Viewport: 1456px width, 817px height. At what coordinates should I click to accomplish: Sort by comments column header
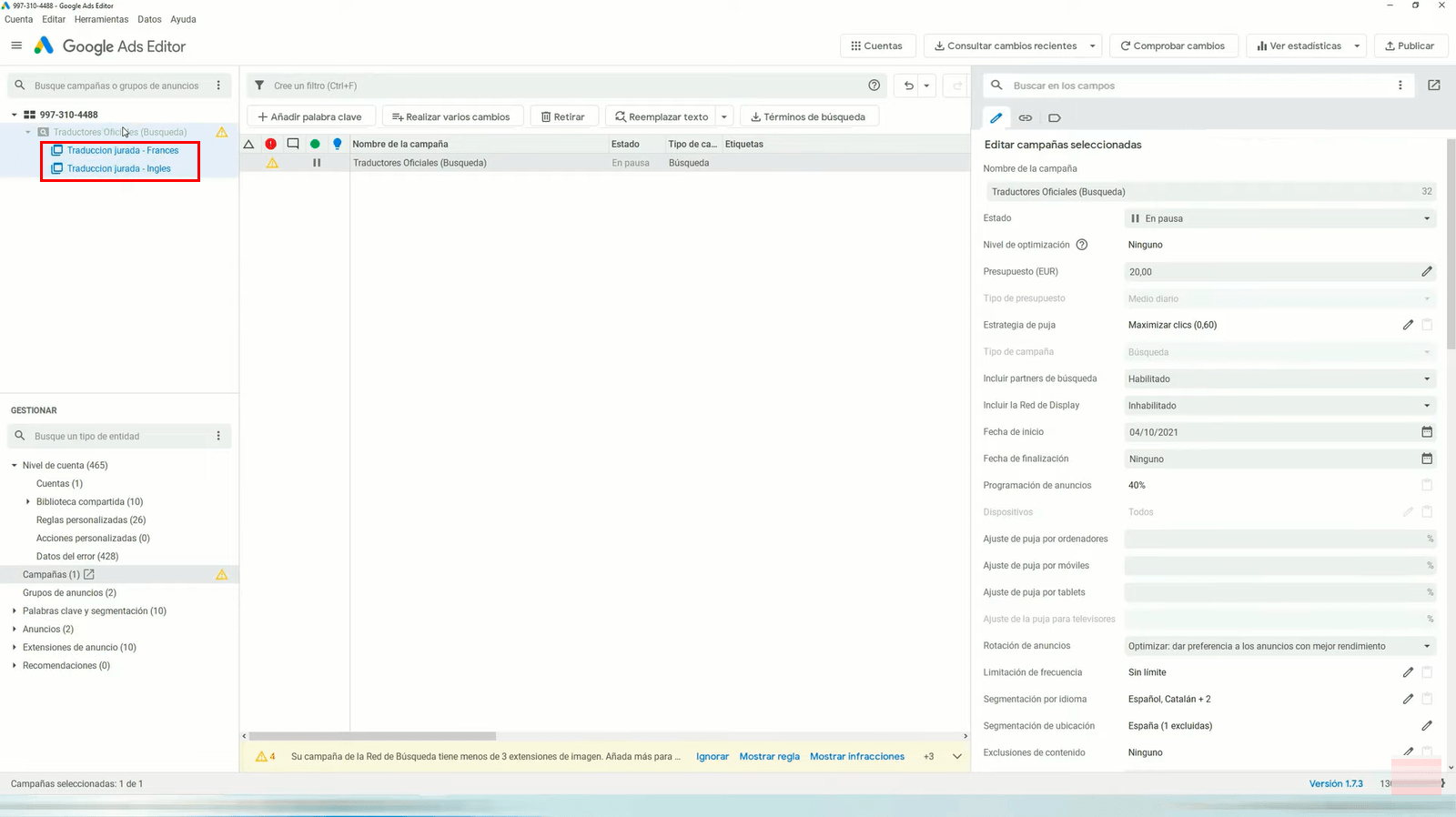pos(293,144)
